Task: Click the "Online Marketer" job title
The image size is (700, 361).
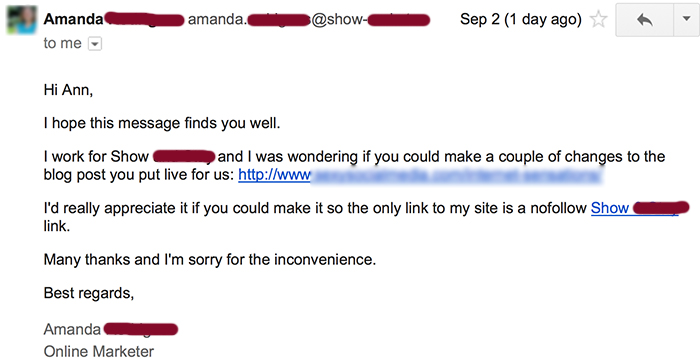Action: 99,351
